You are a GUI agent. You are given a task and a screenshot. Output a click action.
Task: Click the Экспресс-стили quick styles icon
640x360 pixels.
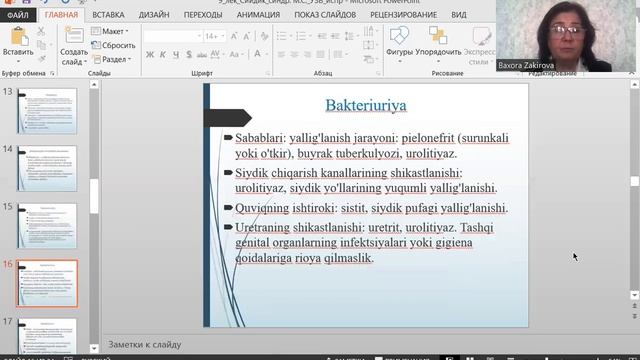click(481, 36)
